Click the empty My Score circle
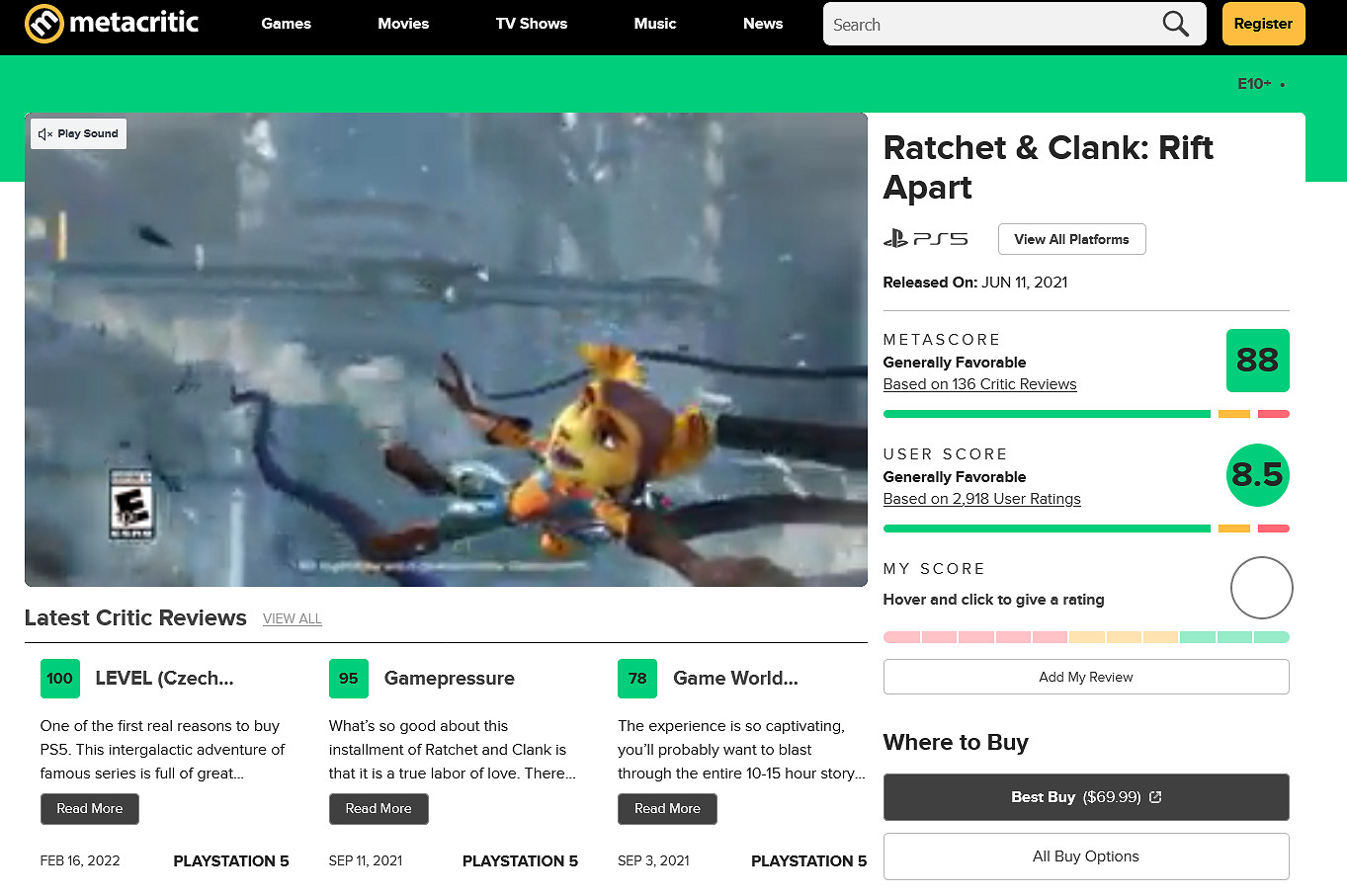This screenshot has width=1347, height=896. click(1261, 588)
